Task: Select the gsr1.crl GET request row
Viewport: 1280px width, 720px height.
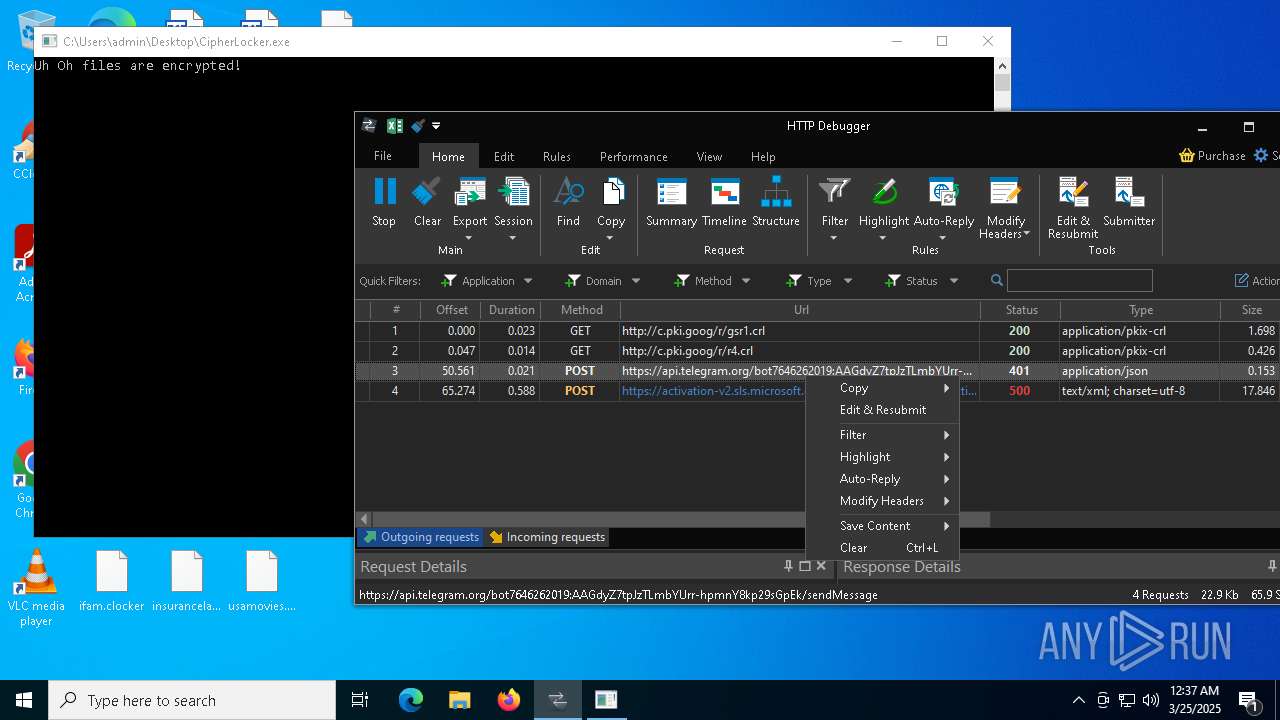Action: click(817, 331)
